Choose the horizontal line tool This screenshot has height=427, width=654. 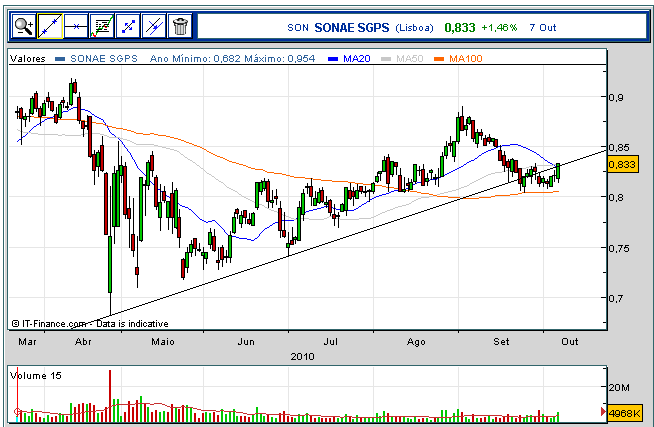76,27
